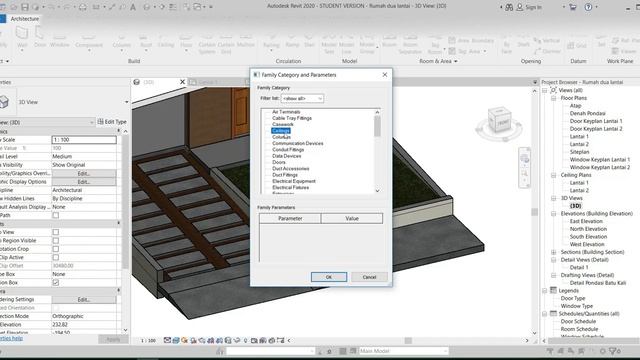Image resolution: width=640 pixels, height=360 pixels.
Task: Select Ceilings in the Family Category list
Action: click(281, 131)
